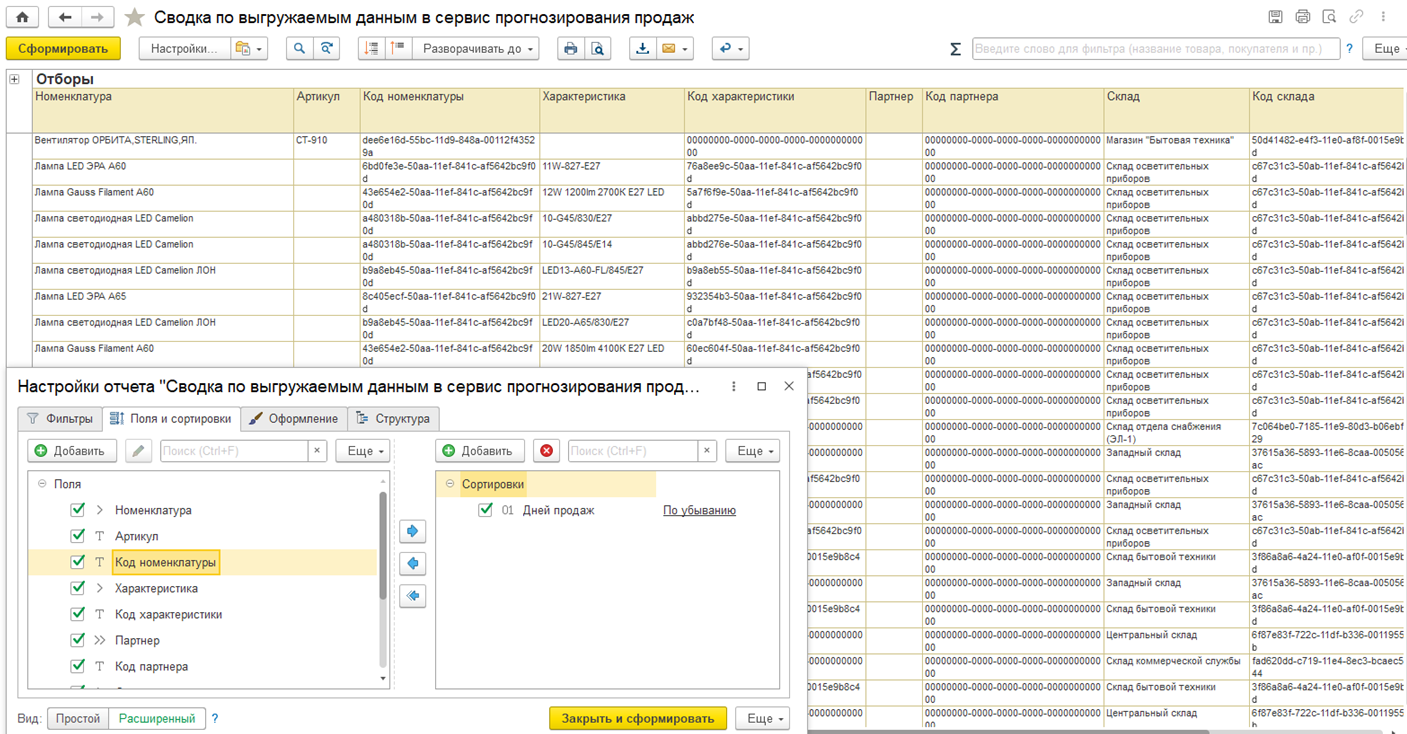1407x734 pixels.
Task: Toggle the Дней продаж sorting checkbox
Action: tap(486, 510)
